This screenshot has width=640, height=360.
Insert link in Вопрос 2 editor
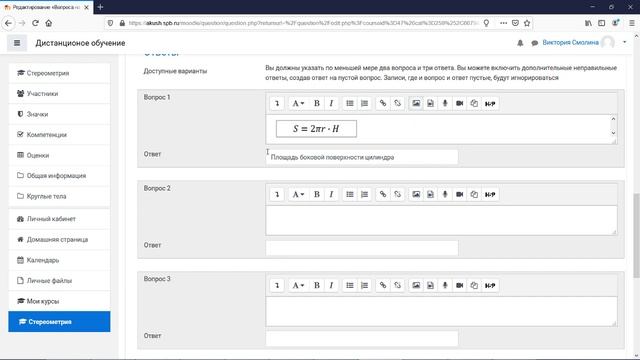click(383, 195)
